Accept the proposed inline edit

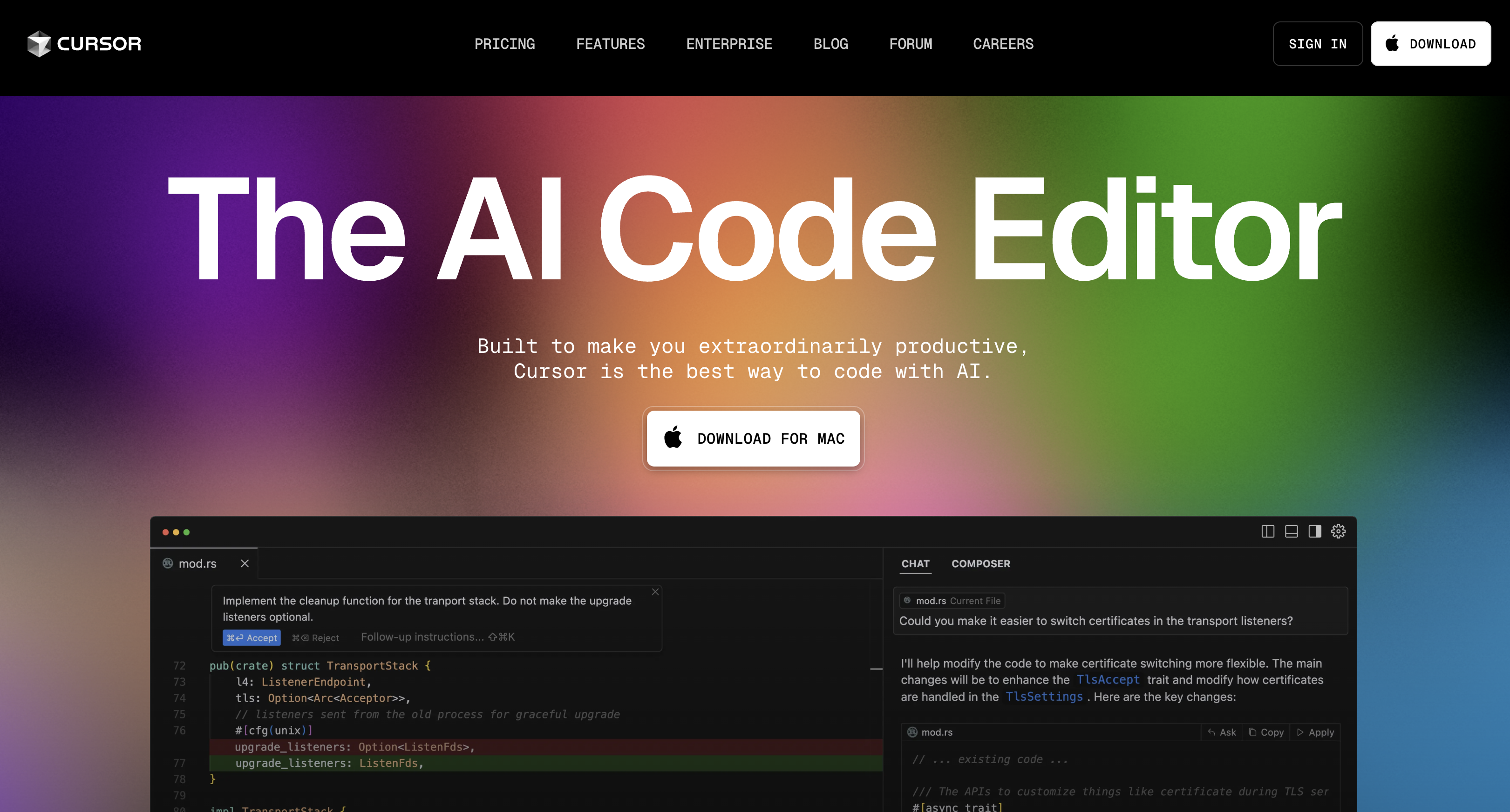(x=252, y=637)
